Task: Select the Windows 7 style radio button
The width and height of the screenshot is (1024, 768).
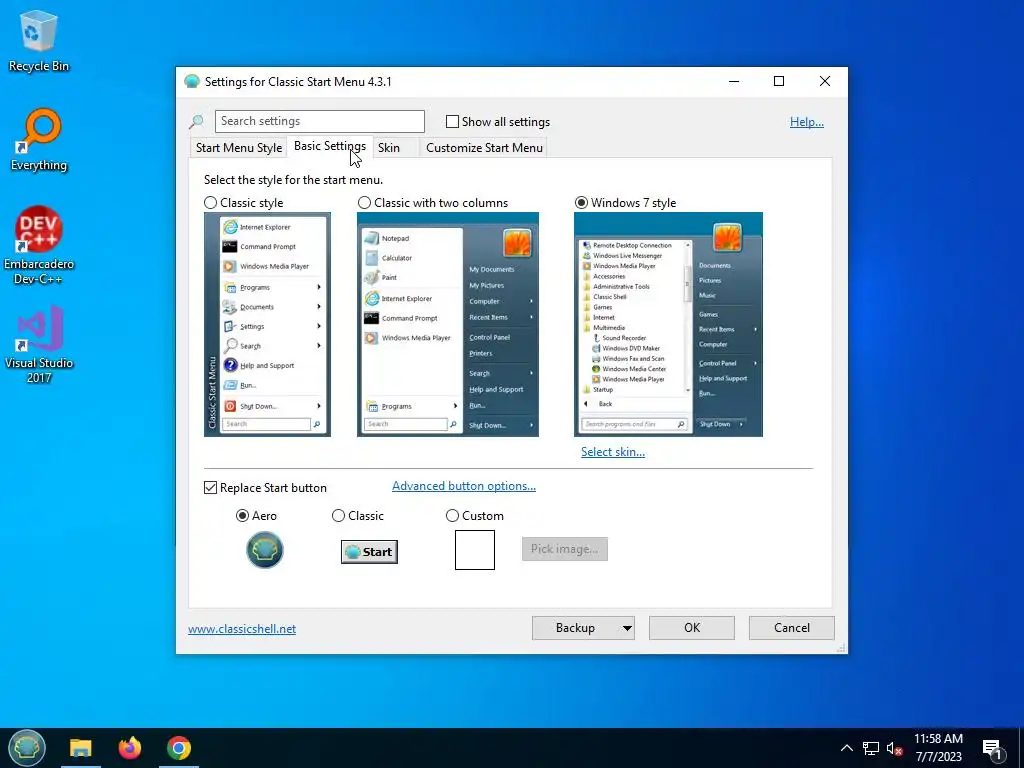Action: click(x=581, y=203)
